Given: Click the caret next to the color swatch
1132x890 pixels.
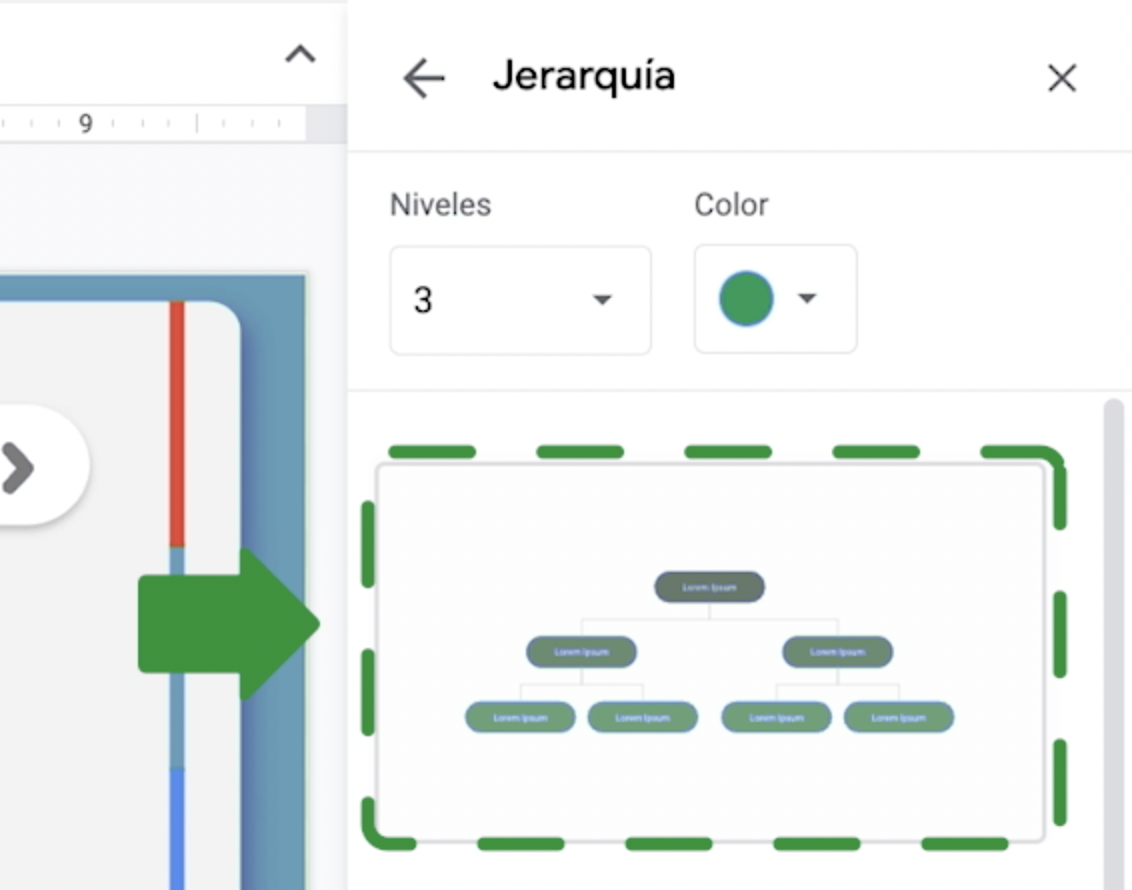Looking at the screenshot, I should point(806,298).
